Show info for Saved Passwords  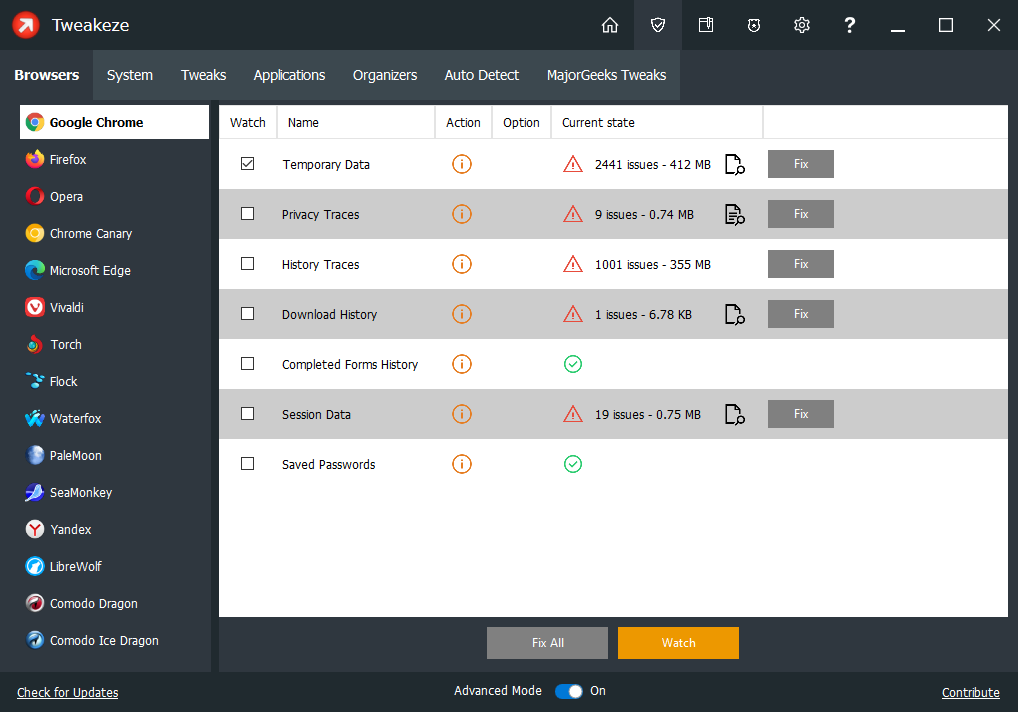pyautogui.click(x=462, y=464)
